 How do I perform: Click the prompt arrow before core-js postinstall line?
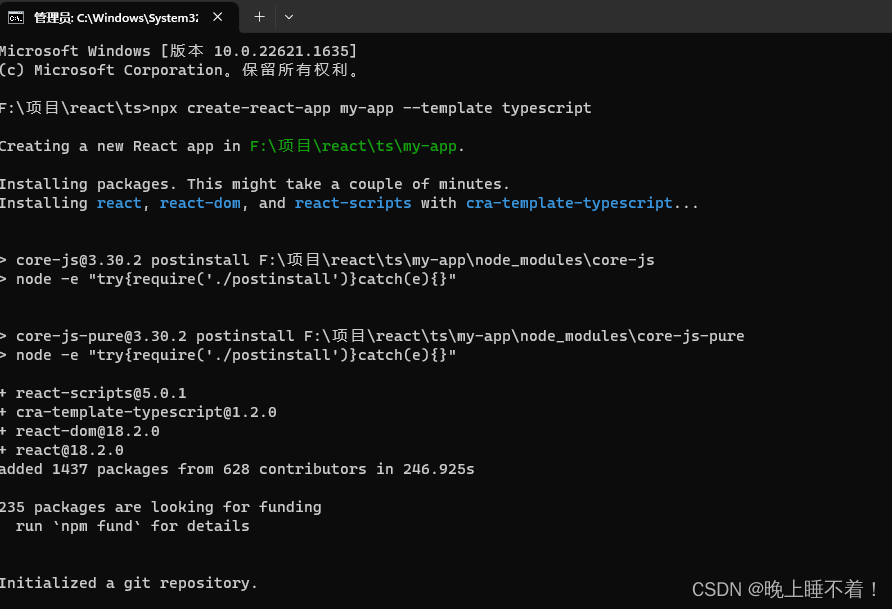coord(4,259)
